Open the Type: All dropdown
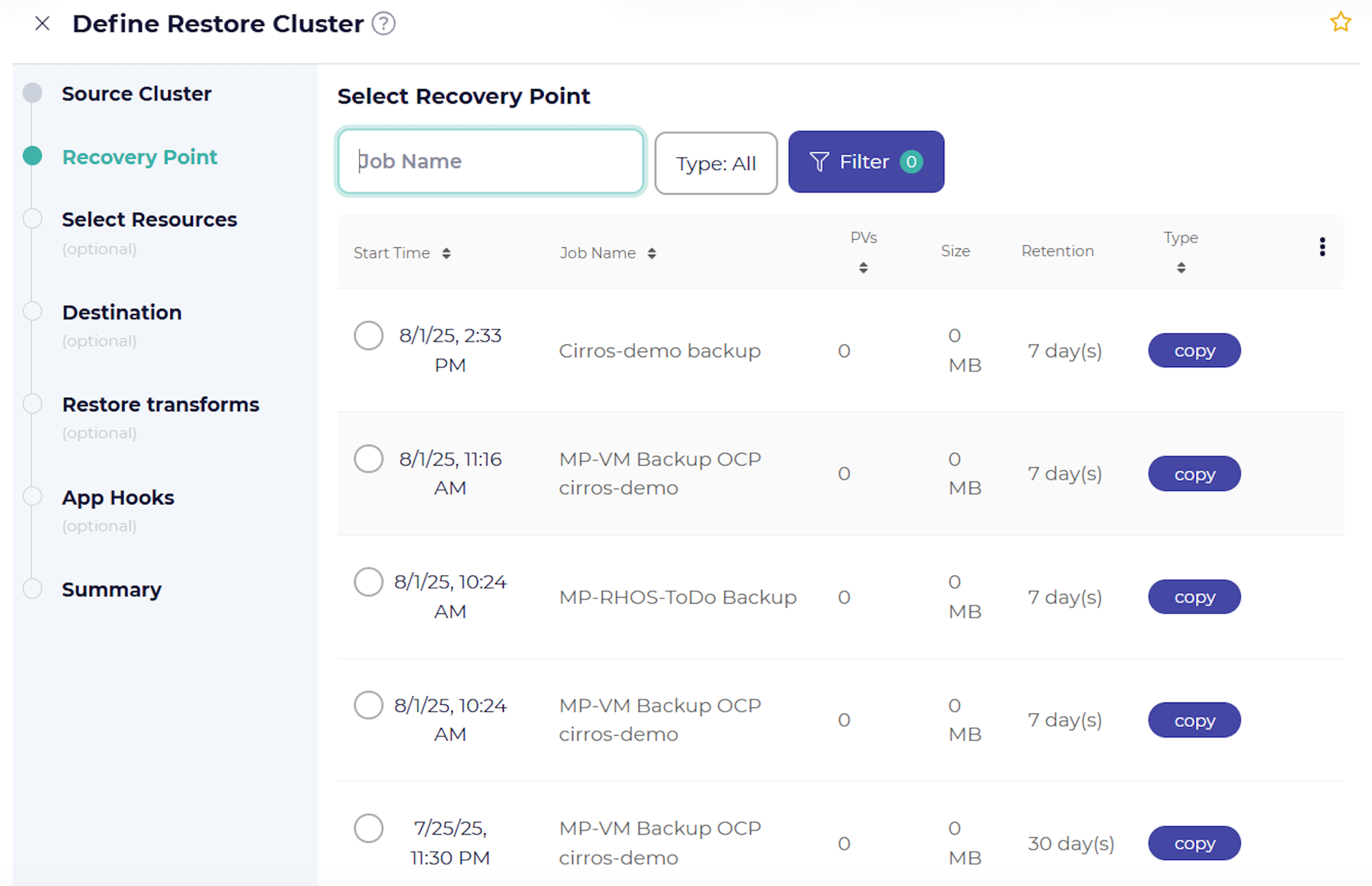Viewport: 1372px width, 886px height. (x=715, y=163)
